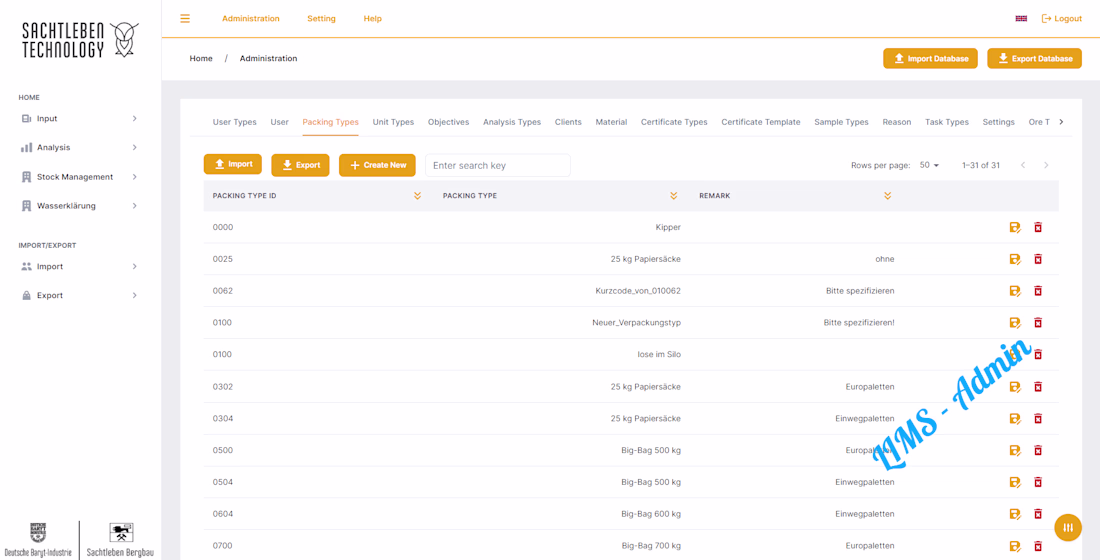
Task: Sort by Packing Type ID column arrows
Action: [417, 196]
